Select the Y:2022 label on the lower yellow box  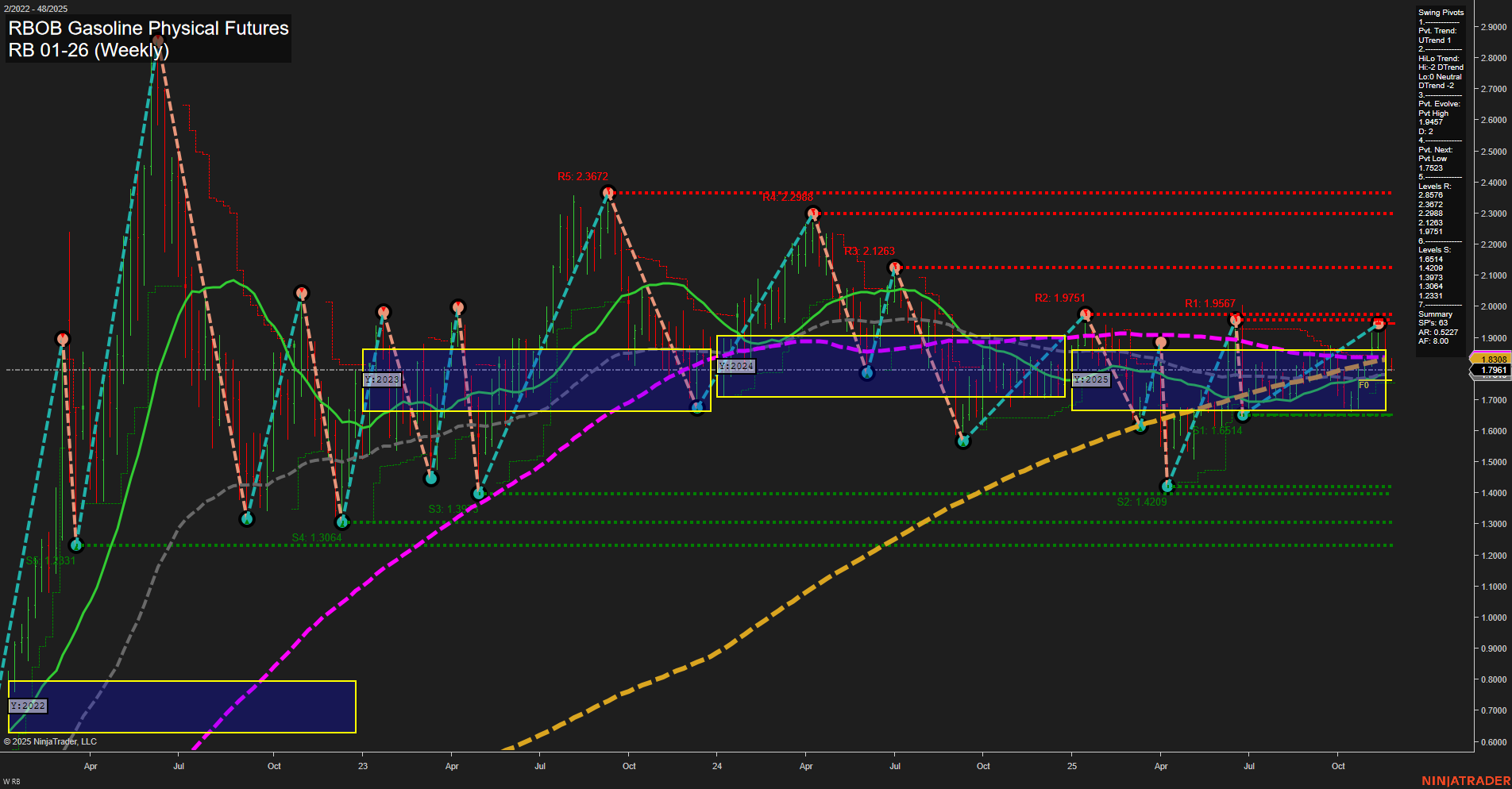click(29, 705)
